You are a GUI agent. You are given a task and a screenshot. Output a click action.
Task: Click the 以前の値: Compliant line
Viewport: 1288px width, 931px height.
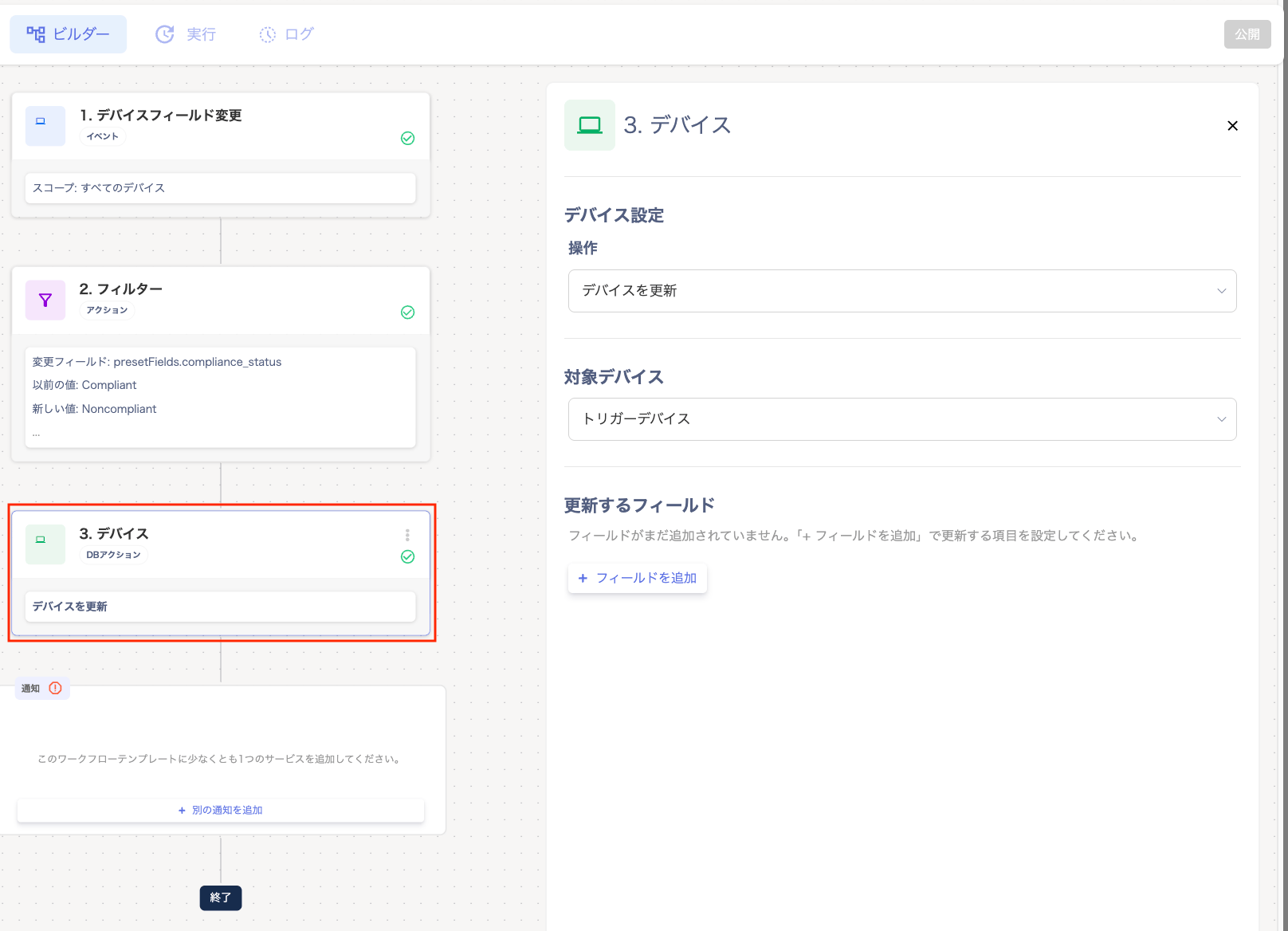84,385
